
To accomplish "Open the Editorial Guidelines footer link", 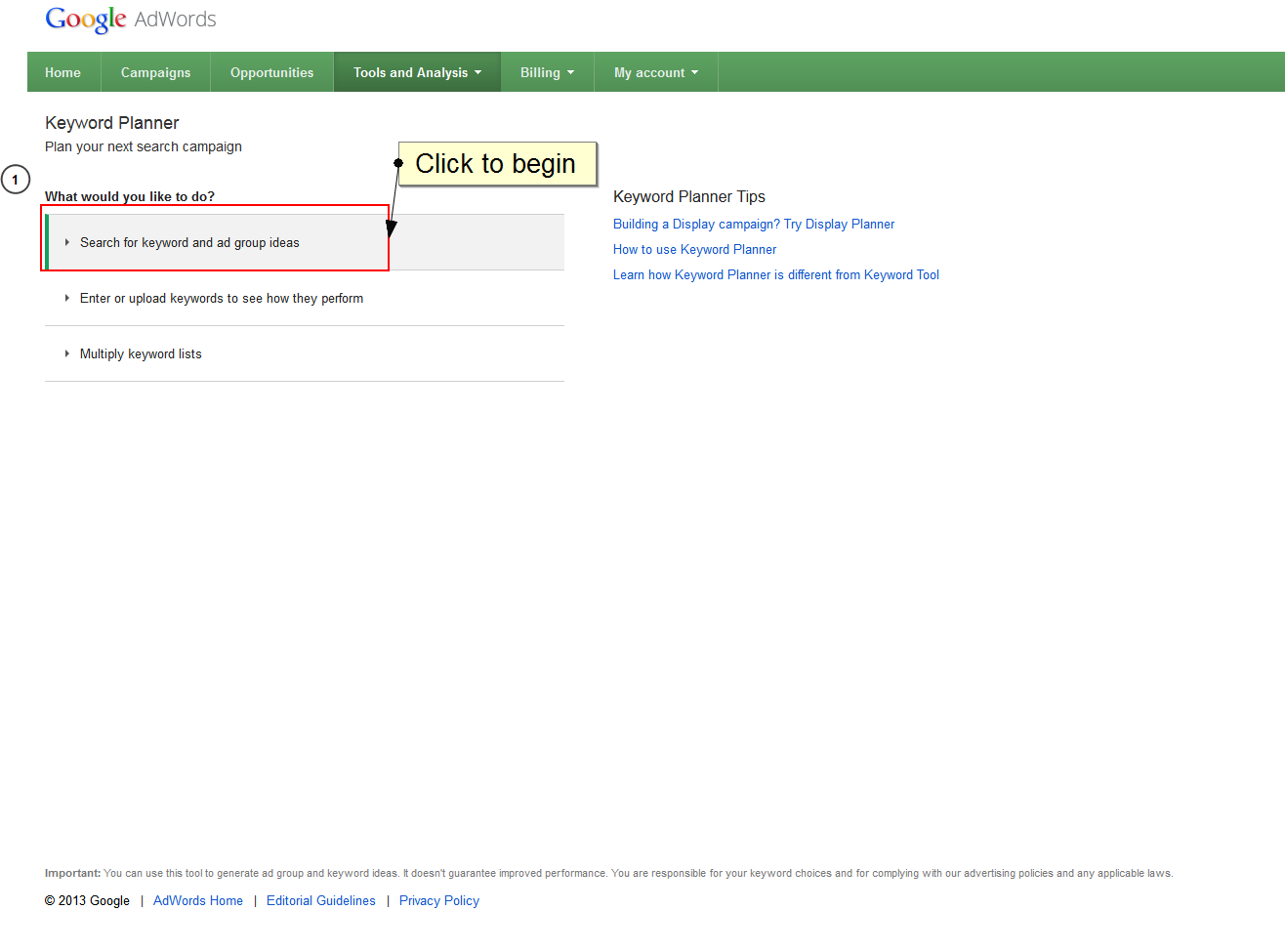I will tap(320, 901).
